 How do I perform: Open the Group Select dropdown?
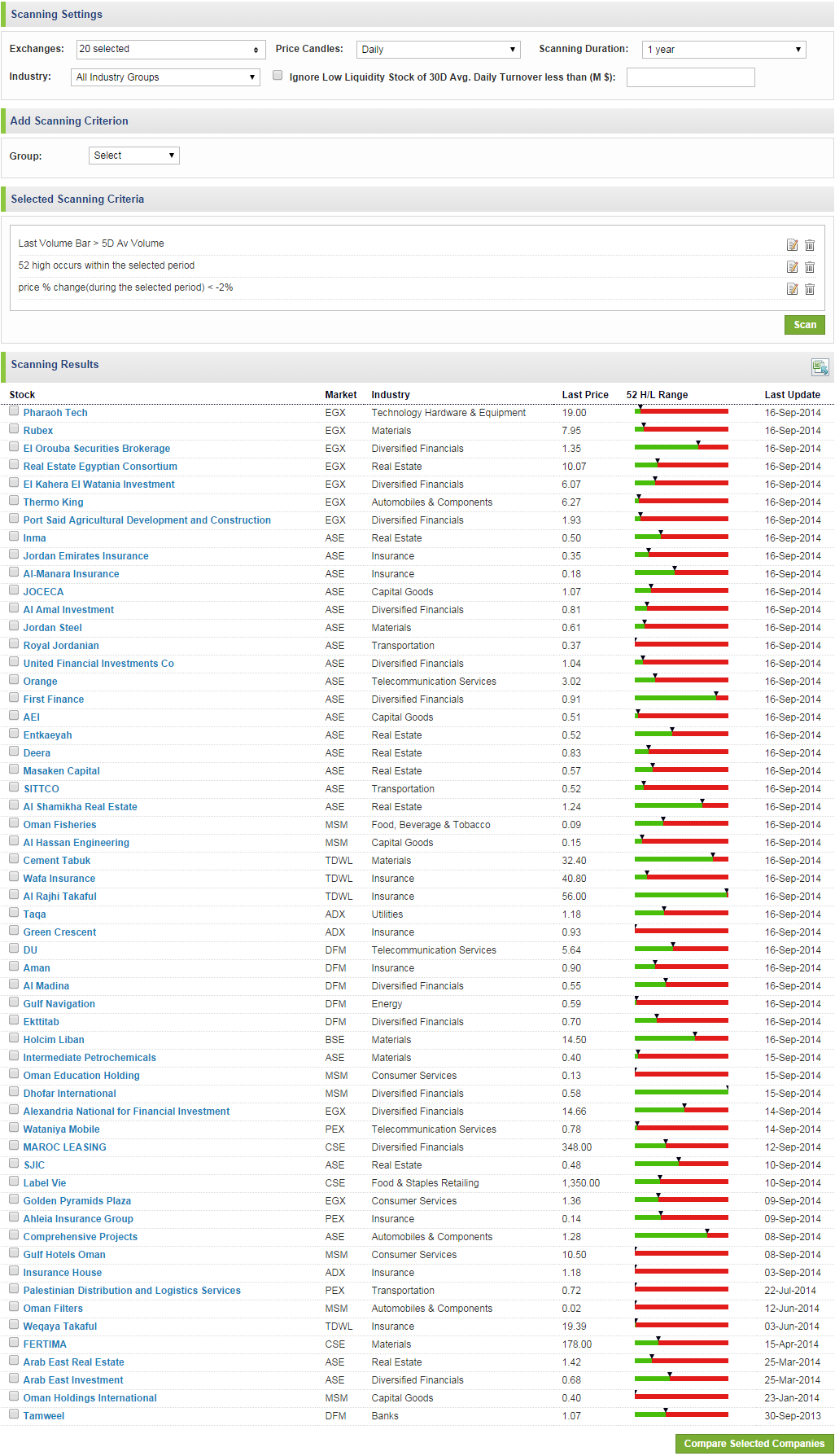134,156
